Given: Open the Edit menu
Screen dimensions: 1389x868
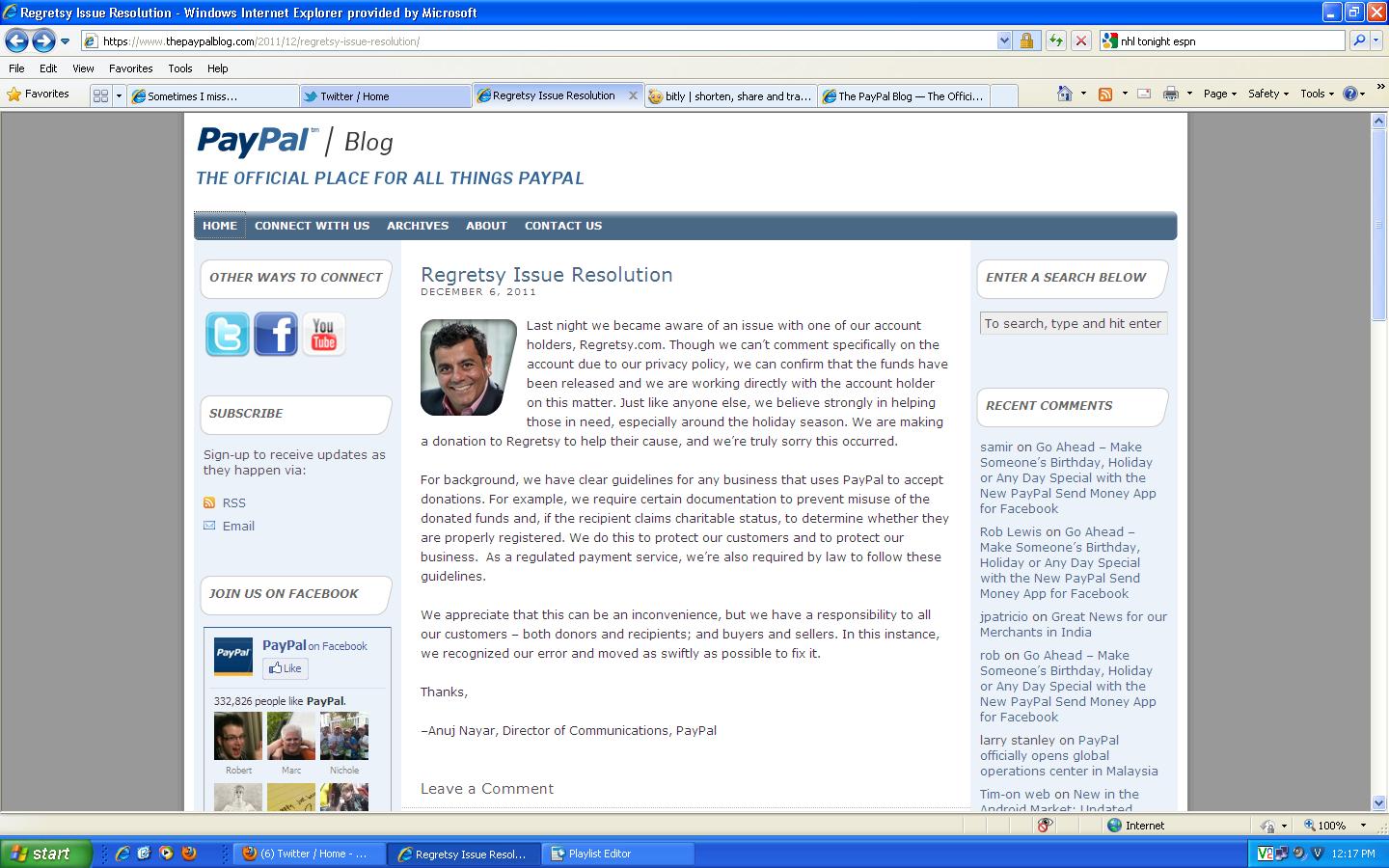Looking at the screenshot, I should pyautogui.click(x=48, y=68).
